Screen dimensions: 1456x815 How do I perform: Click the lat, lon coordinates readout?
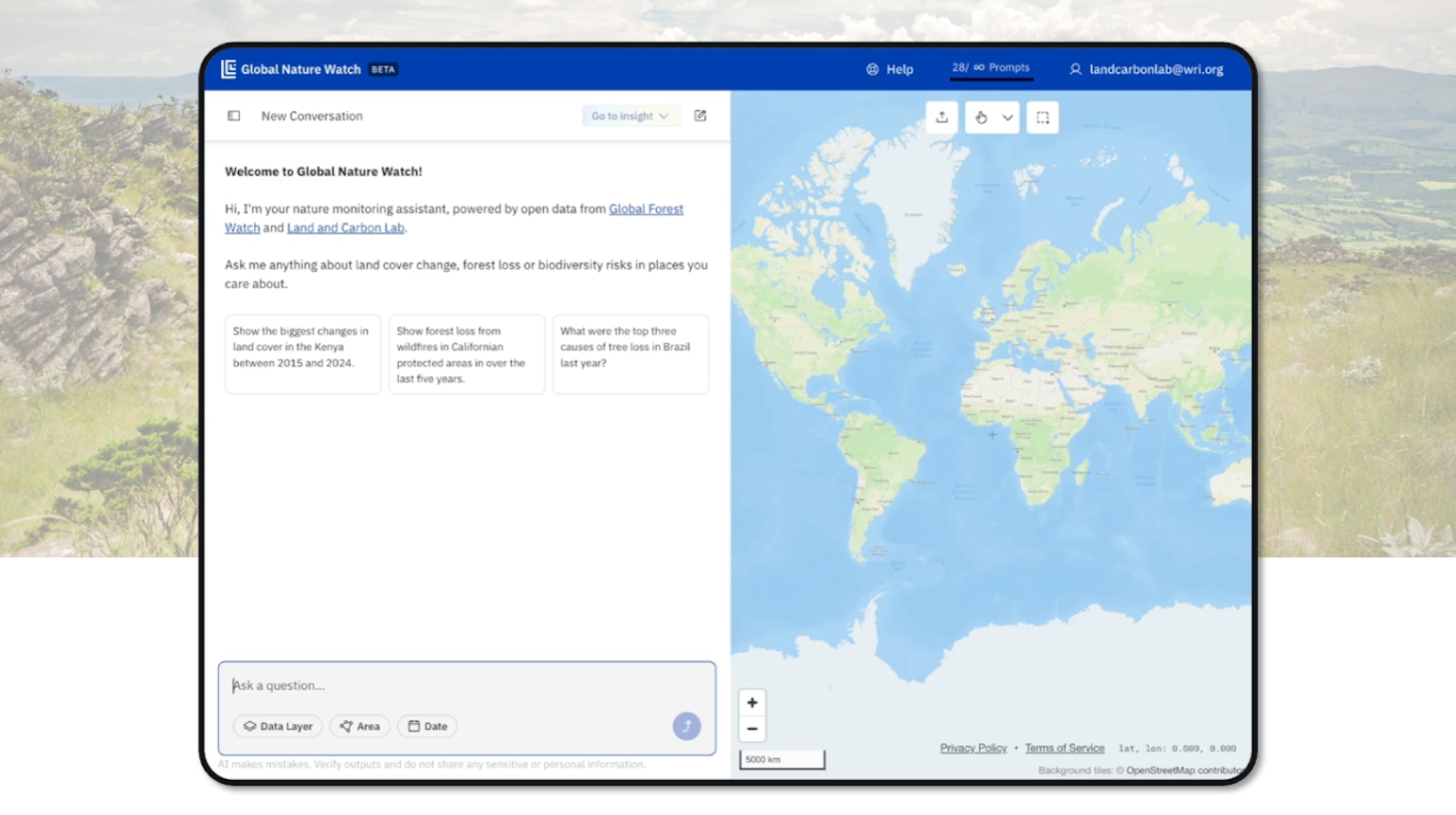pyautogui.click(x=1177, y=748)
